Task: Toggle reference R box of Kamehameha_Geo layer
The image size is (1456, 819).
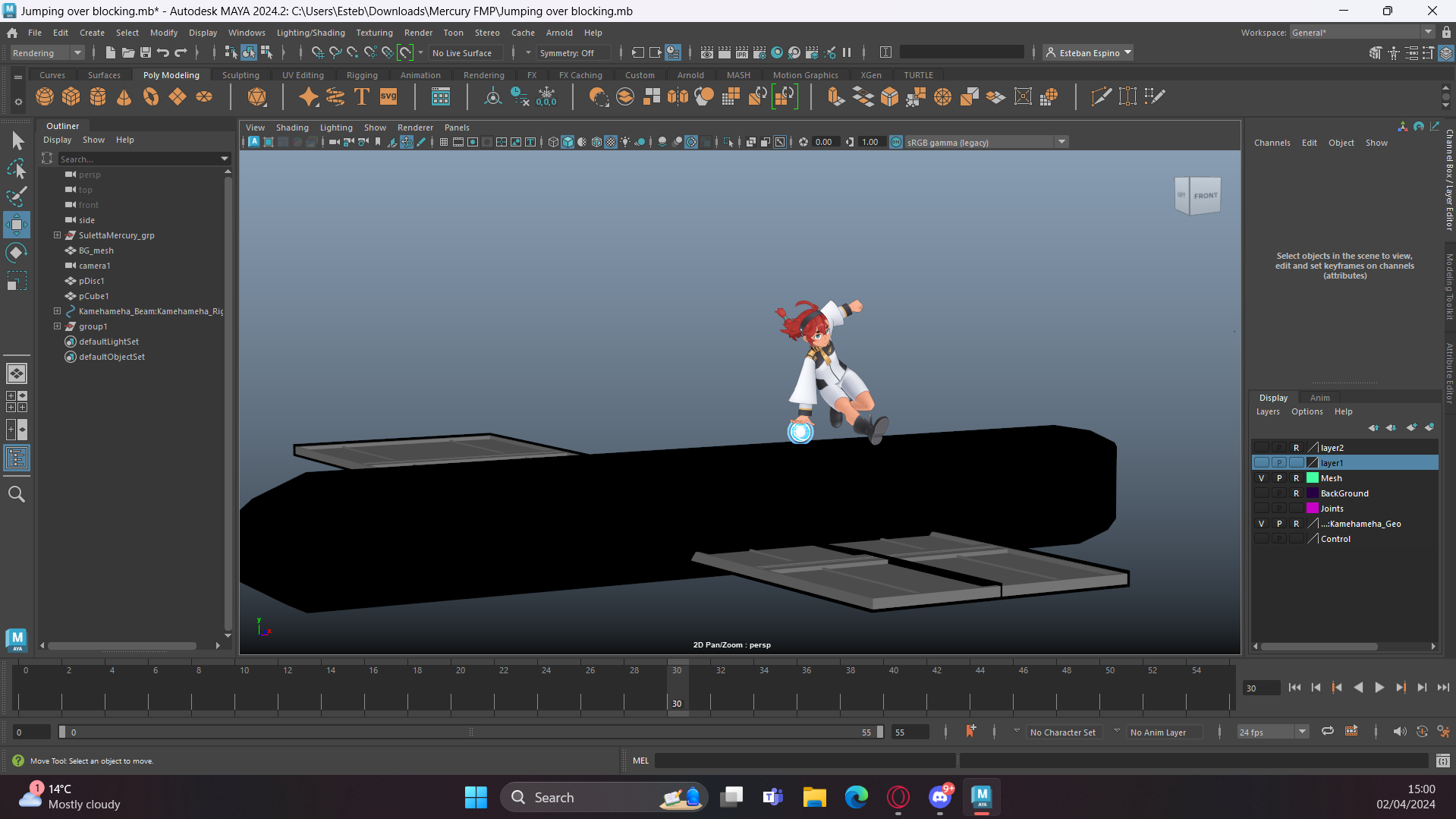Action: (1297, 524)
